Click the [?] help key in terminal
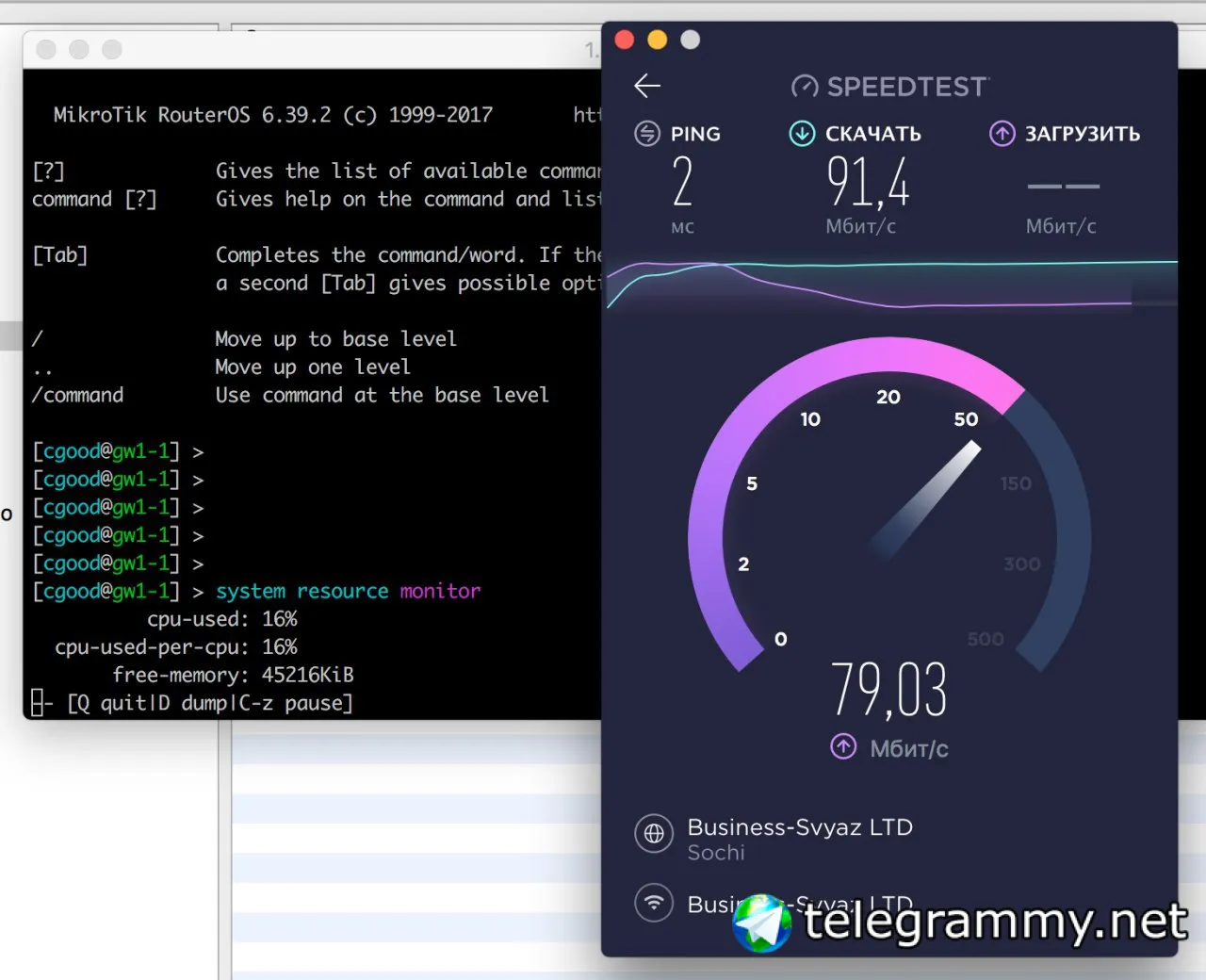The height and width of the screenshot is (980, 1206). point(48,171)
